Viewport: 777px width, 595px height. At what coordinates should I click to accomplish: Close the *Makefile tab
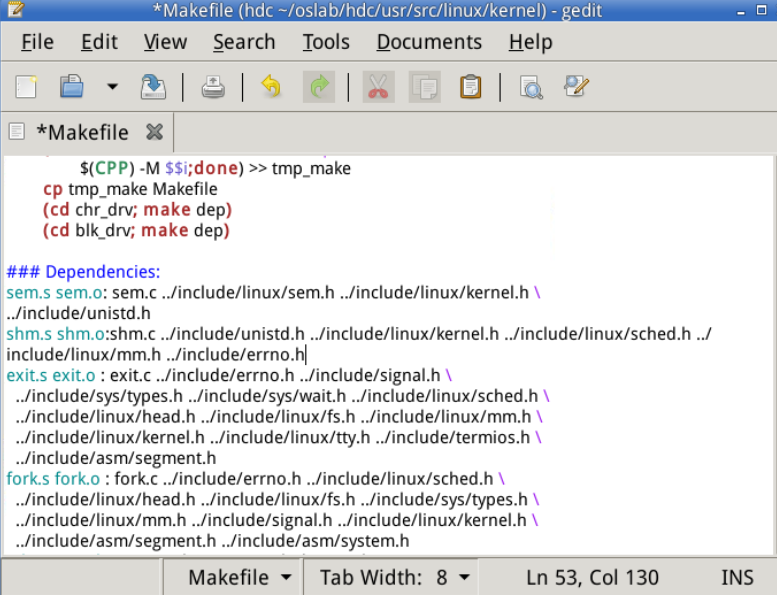click(x=153, y=132)
